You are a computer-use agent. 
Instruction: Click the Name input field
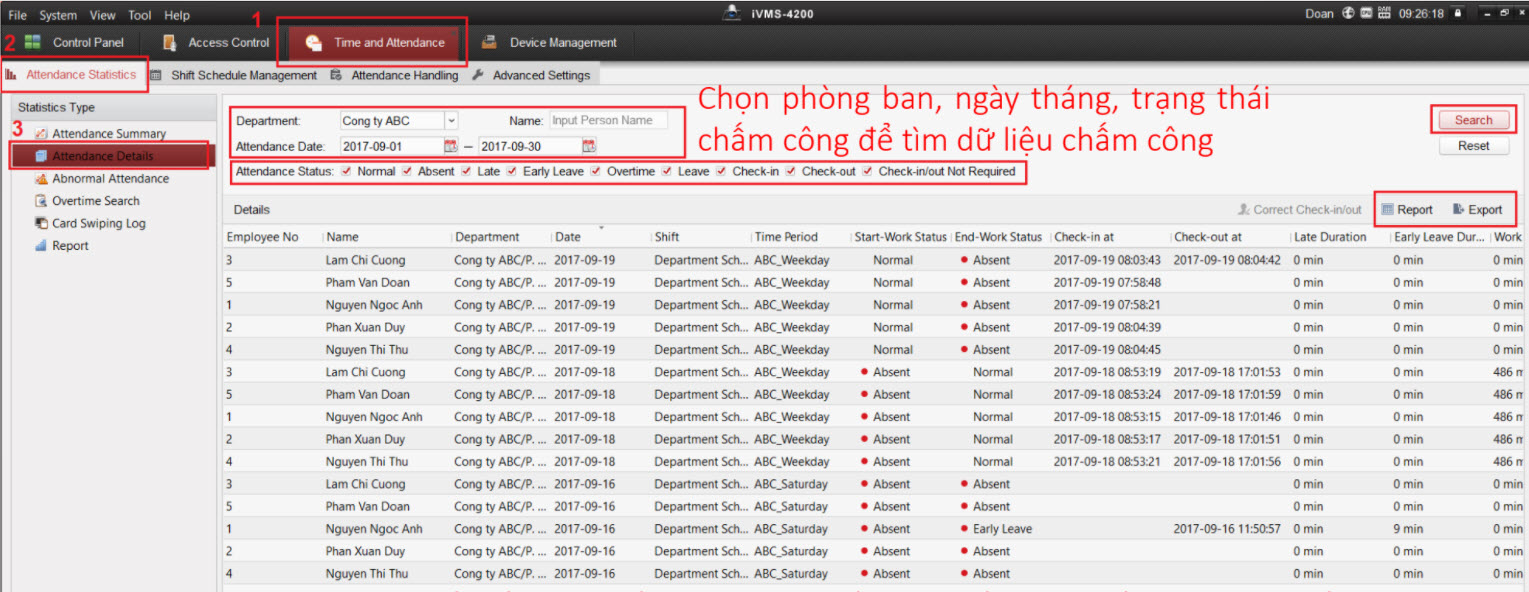[x=607, y=121]
